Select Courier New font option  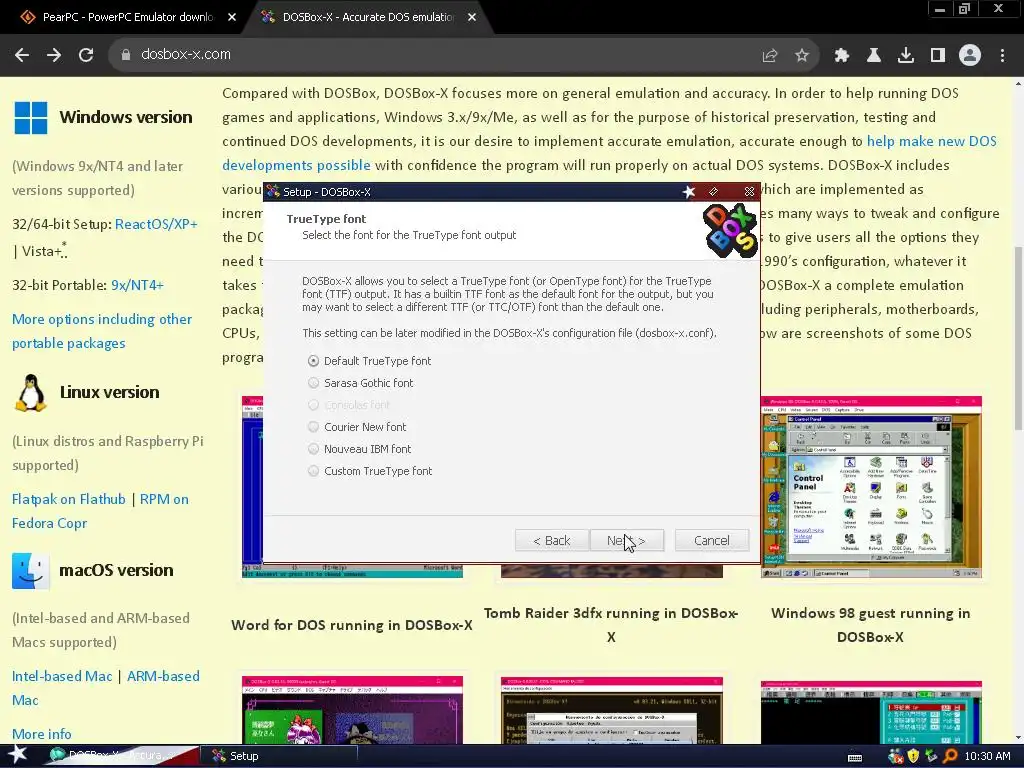(357, 427)
